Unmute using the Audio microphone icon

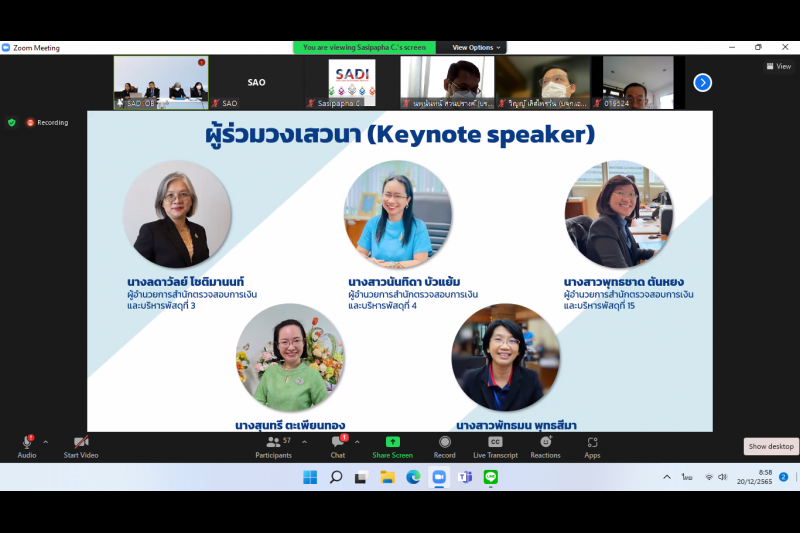27,443
